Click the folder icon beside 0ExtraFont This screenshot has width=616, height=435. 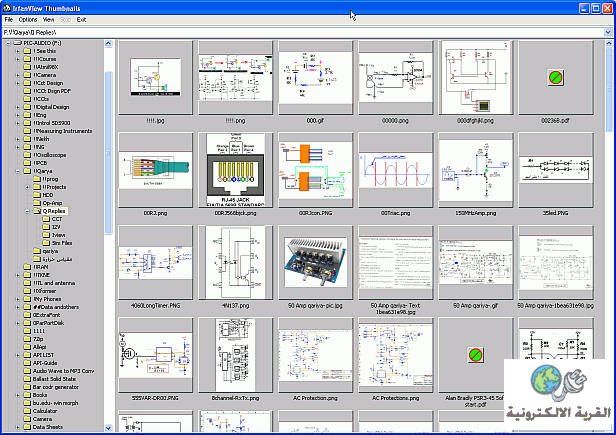tap(27, 315)
